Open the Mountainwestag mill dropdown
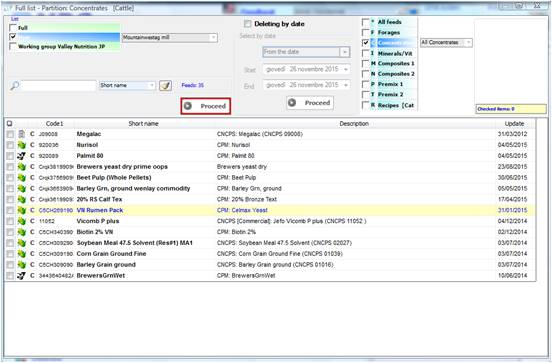552x363 pixels. point(213,38)
